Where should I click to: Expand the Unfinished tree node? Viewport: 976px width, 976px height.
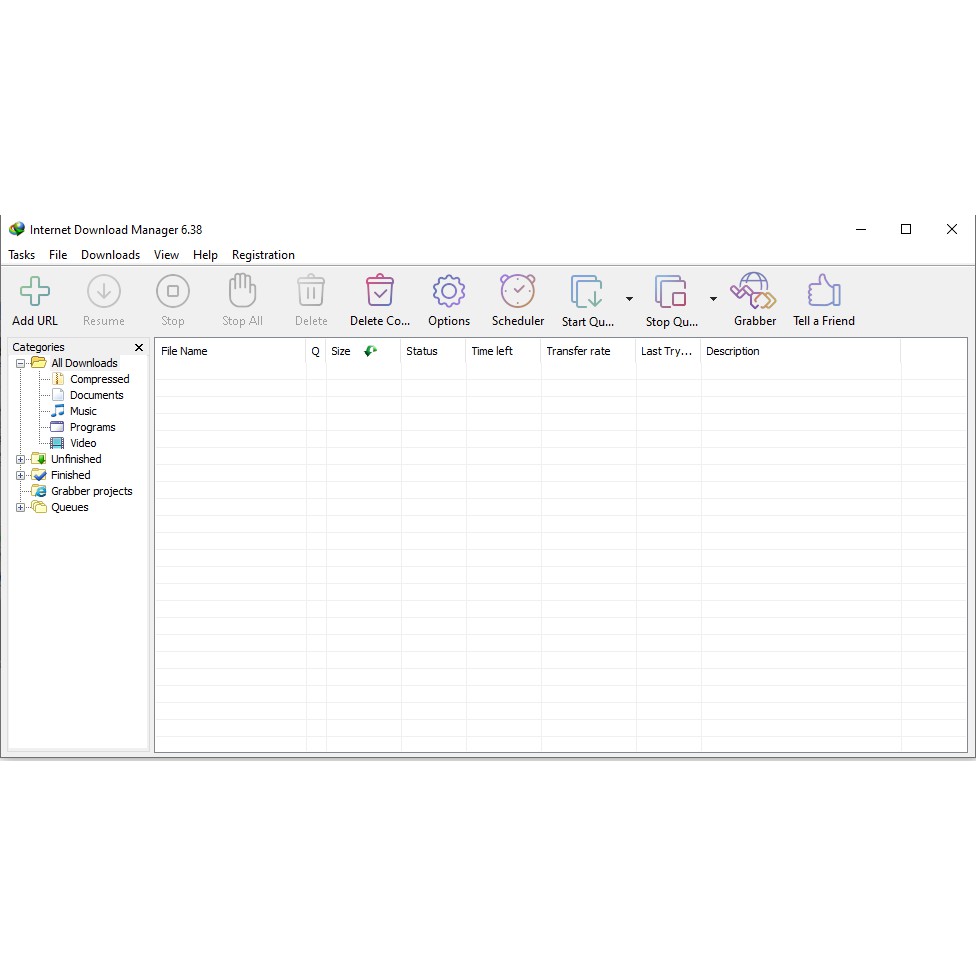(x=21, y=459)
